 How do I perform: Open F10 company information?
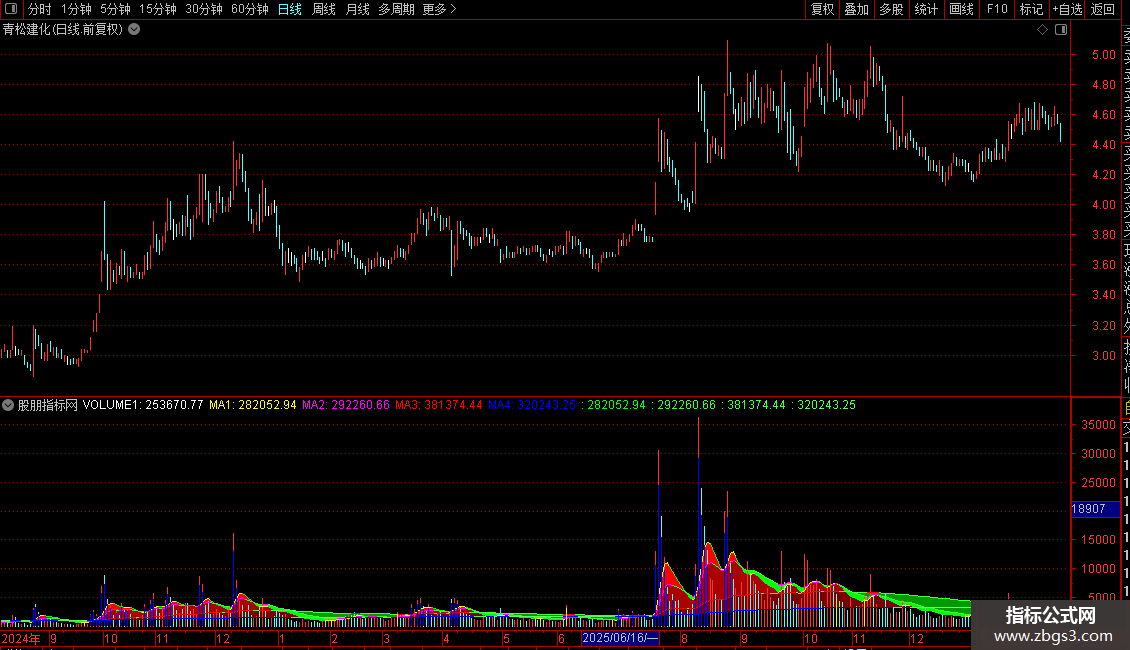[997, 9]
